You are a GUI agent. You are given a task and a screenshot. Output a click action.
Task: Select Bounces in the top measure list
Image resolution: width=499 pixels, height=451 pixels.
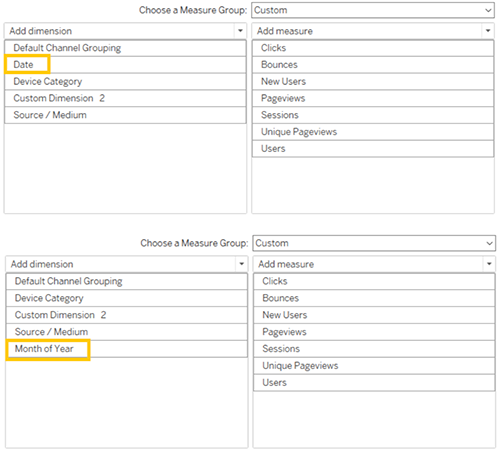tap(373, 65)
